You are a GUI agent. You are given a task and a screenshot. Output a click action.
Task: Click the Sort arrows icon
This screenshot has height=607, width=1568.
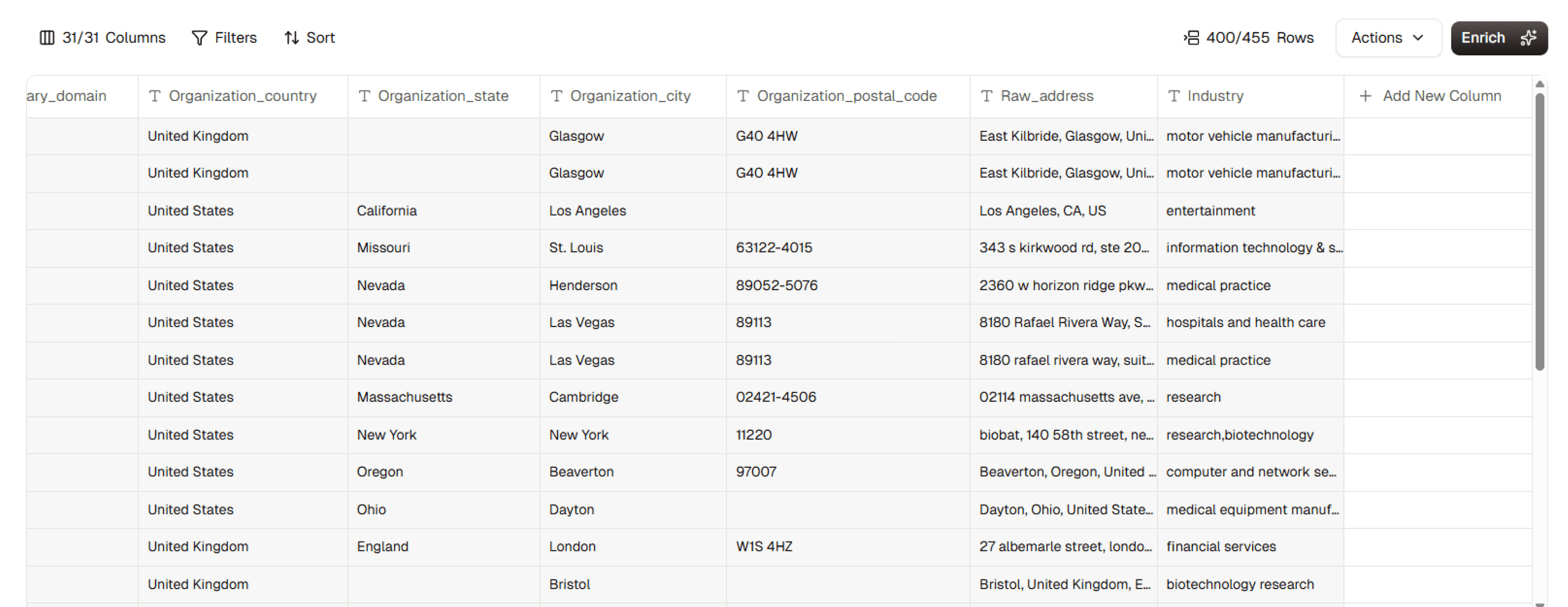[x=291, y=38]
